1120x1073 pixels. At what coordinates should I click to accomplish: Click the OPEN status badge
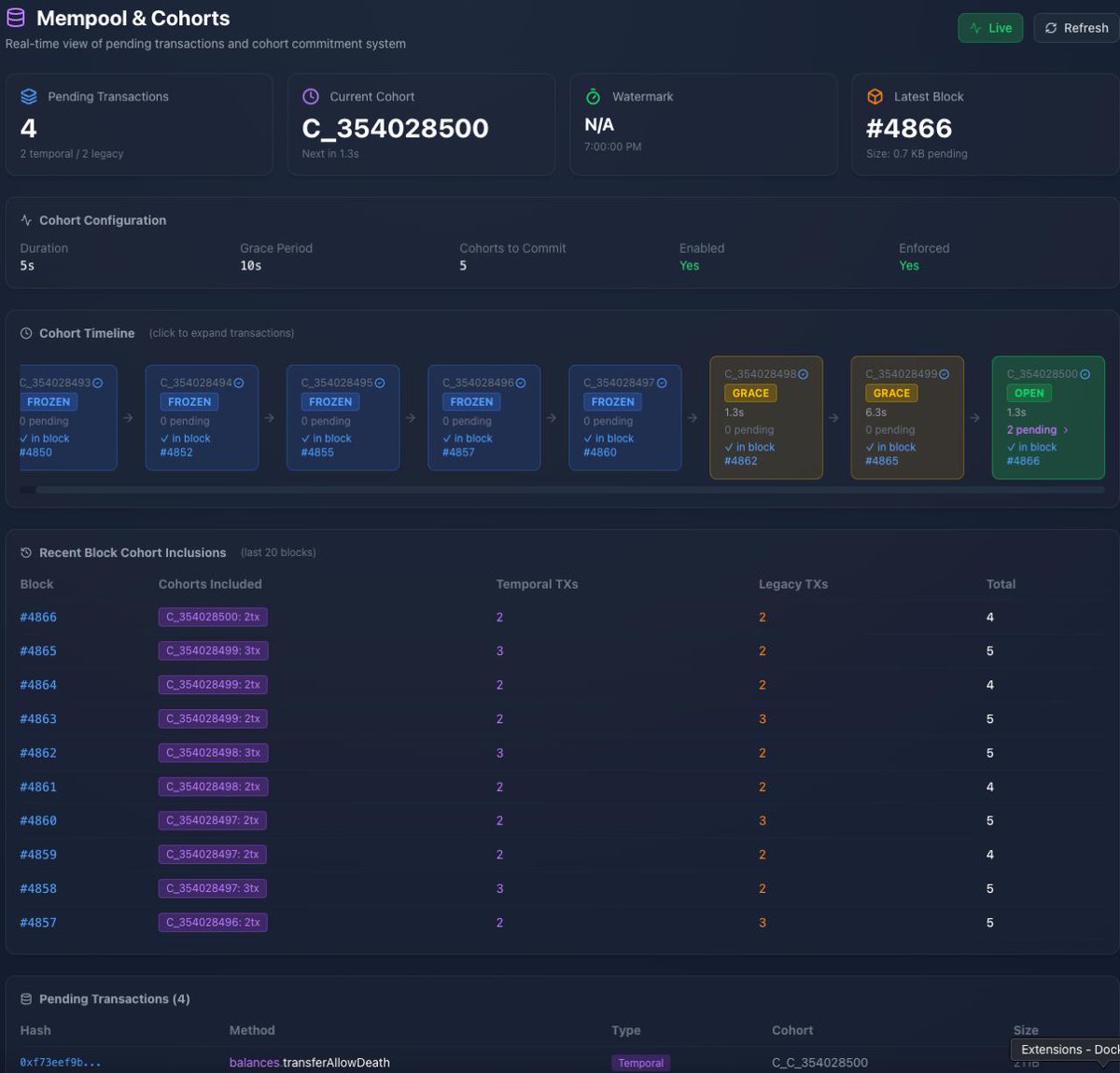[1029, 393]
